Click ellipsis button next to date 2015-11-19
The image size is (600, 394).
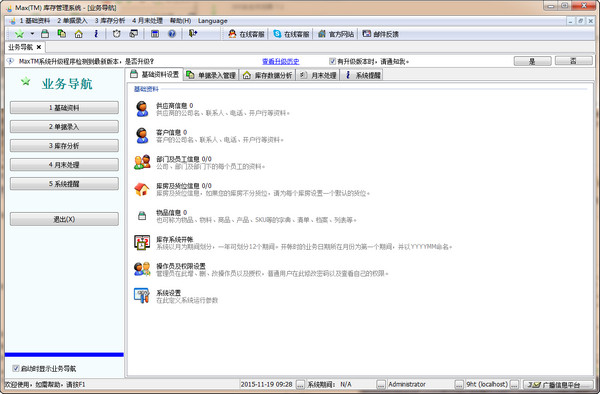(x=300, y=384)
